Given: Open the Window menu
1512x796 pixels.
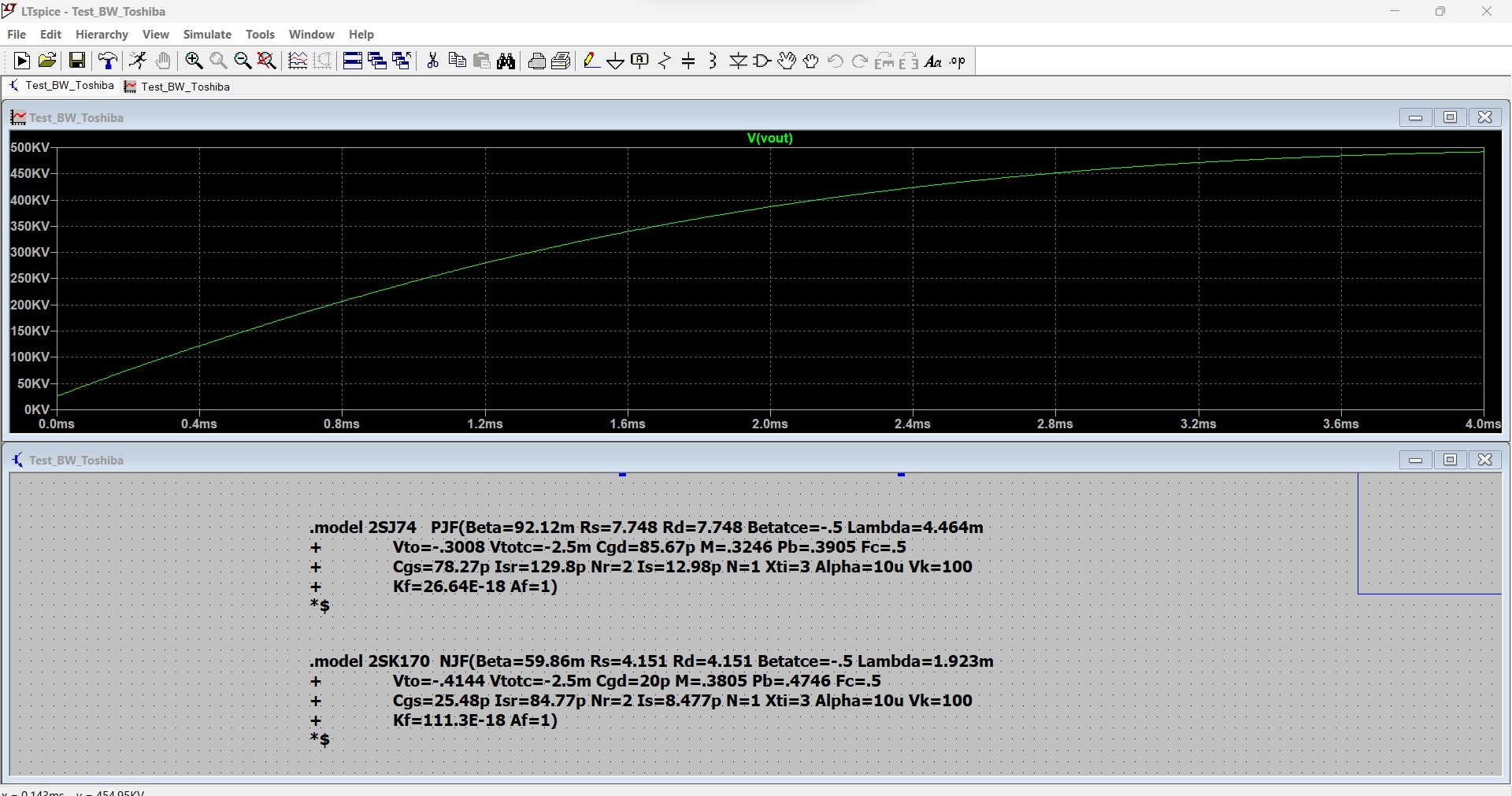Looking at the screenshot, I should click(311, 35).
